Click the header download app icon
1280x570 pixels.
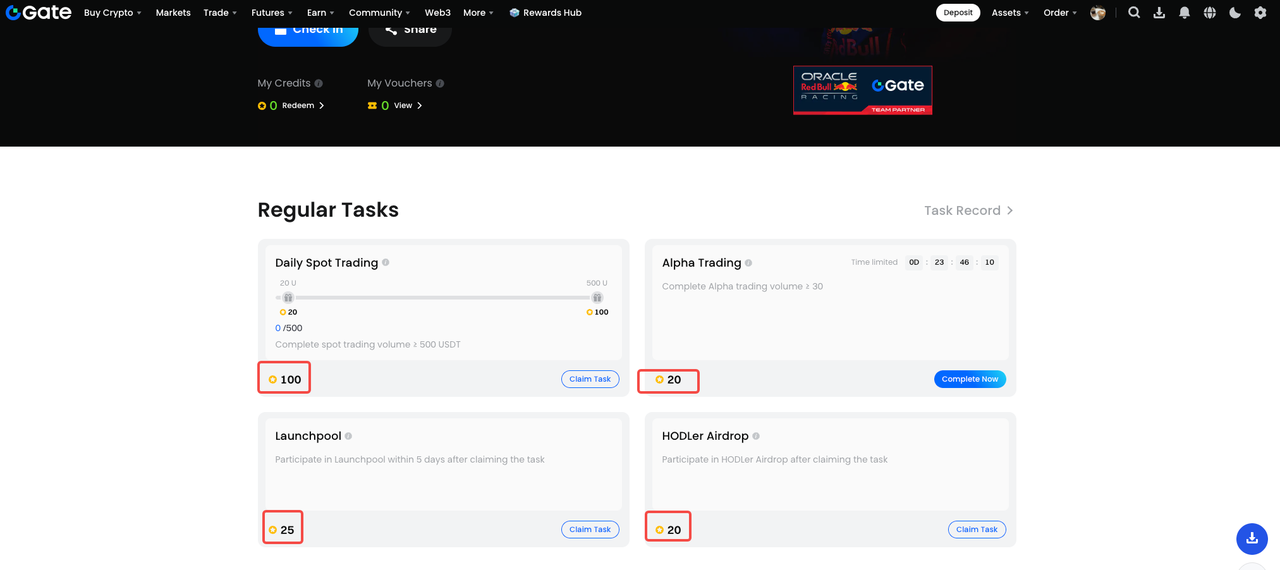point(1159,13)
